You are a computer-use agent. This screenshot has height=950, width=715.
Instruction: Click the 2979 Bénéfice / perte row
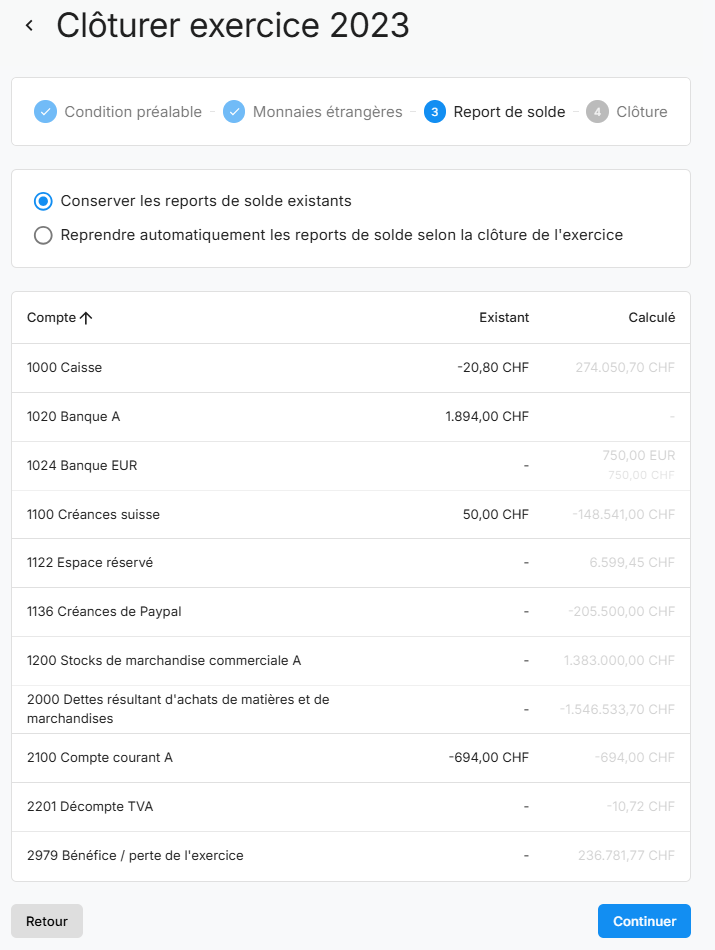click(135, 856)
